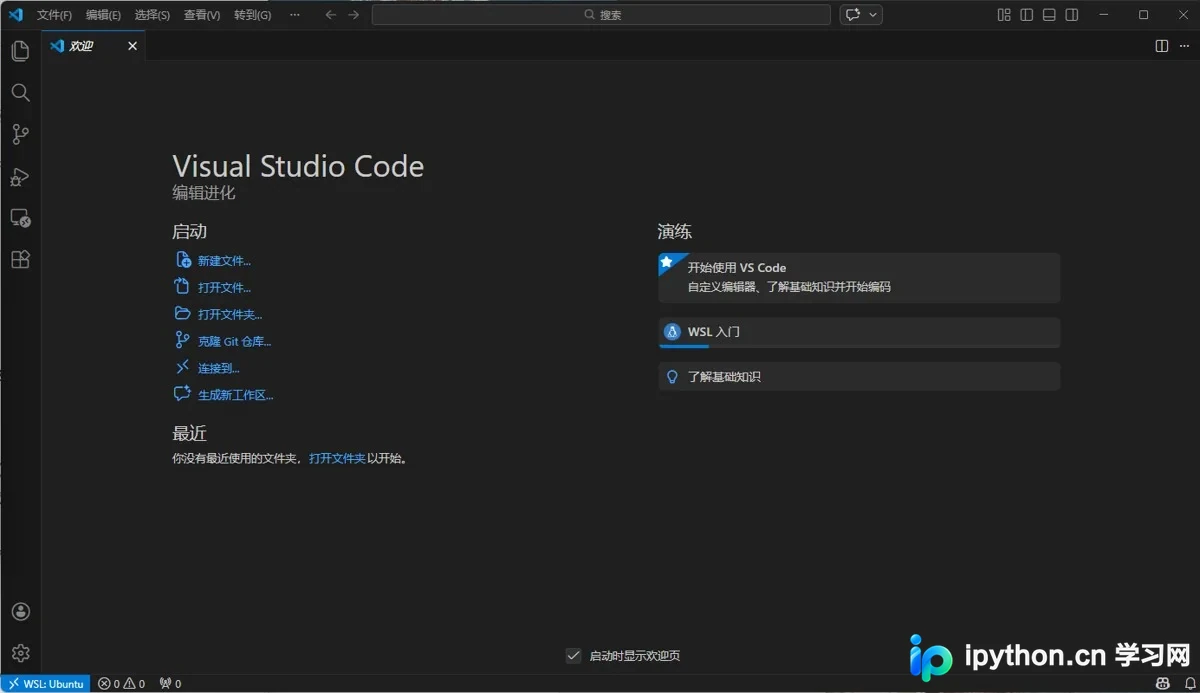Click 新建文件... link
This screenshot has height=693, width=1200.
[x=224, y=261]
